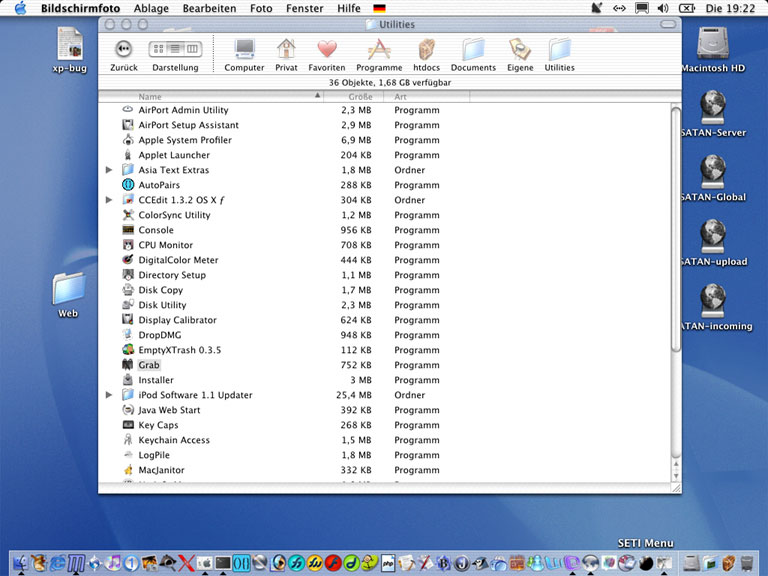768x576 pixels.
Task: Select the Console program row
Action: pos(384,230)
